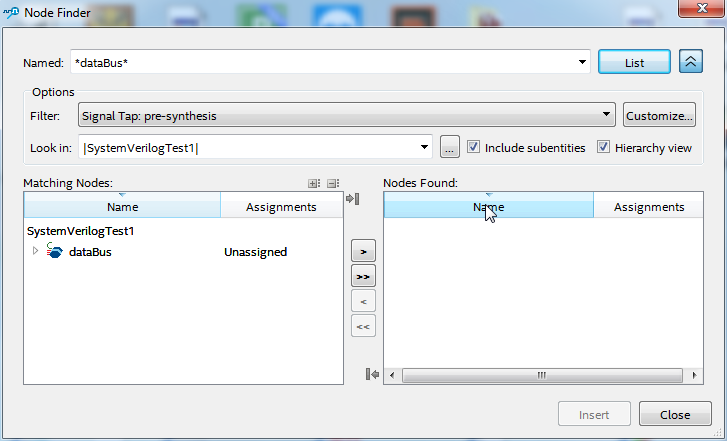Click the browse ... button next to Look in

[x=449, y=147]
